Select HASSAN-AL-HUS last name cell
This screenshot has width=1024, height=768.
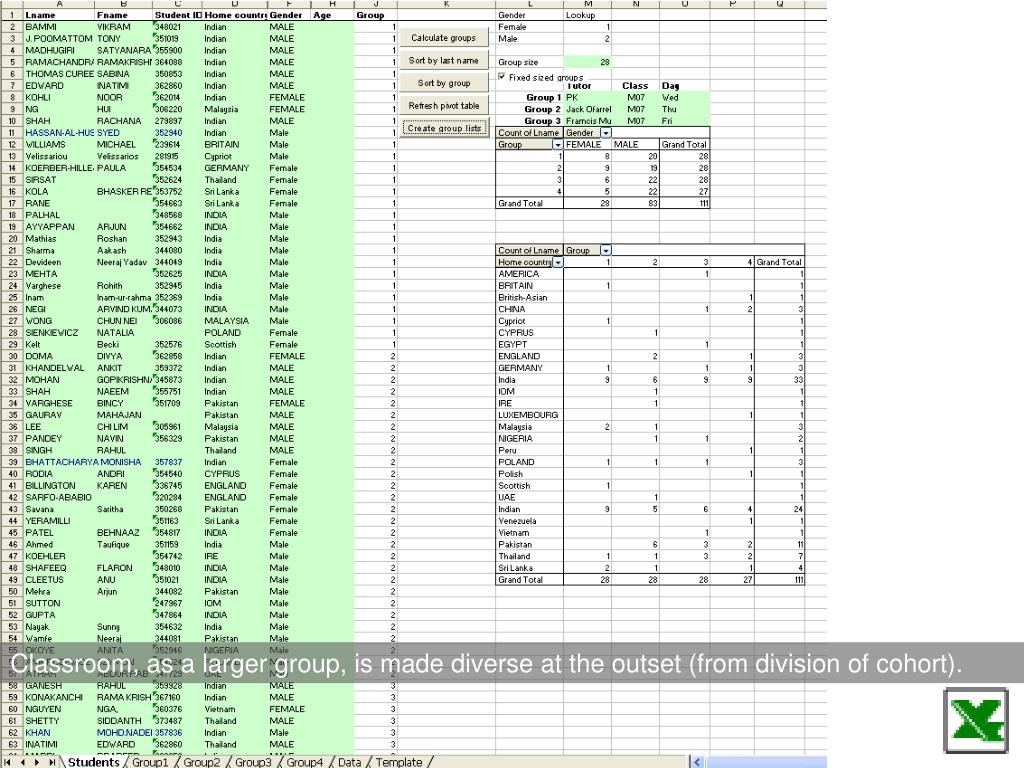click(x=59, y=133)
